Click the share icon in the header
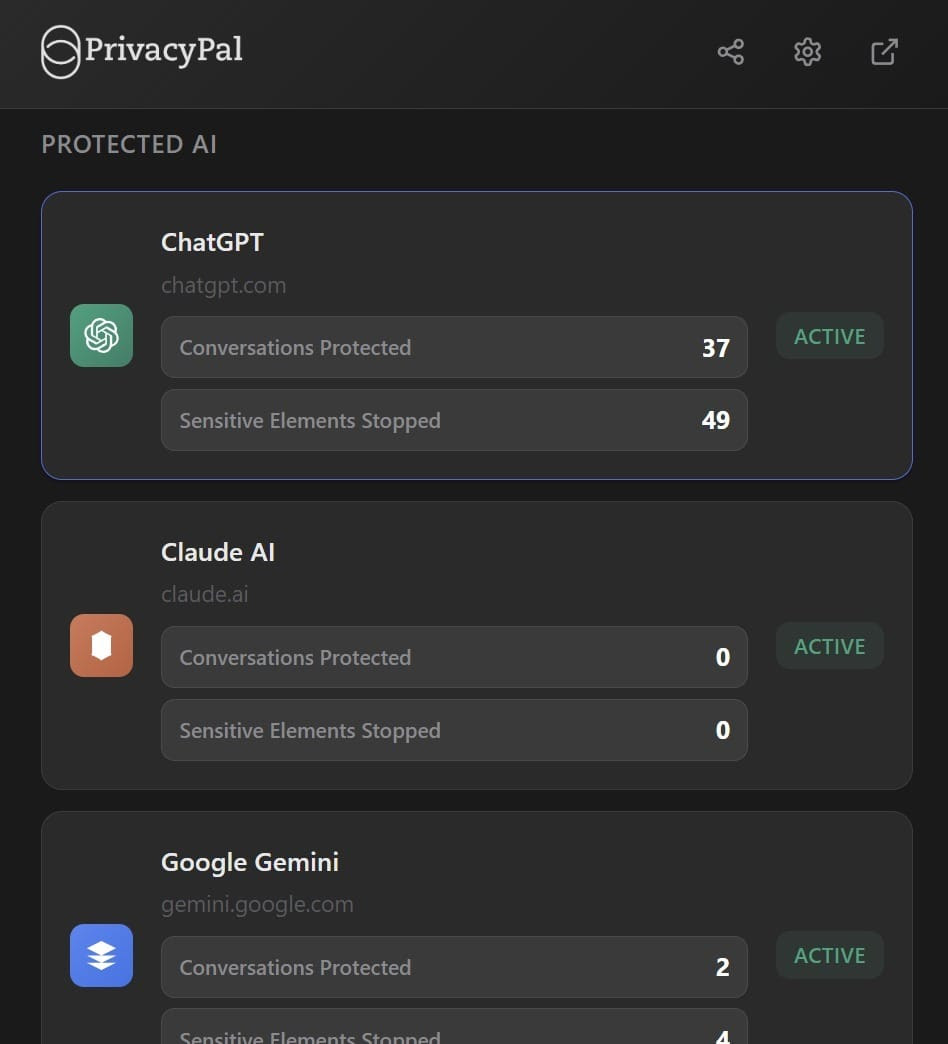Viewport: 948px width, 1044px height. (730, 52)
